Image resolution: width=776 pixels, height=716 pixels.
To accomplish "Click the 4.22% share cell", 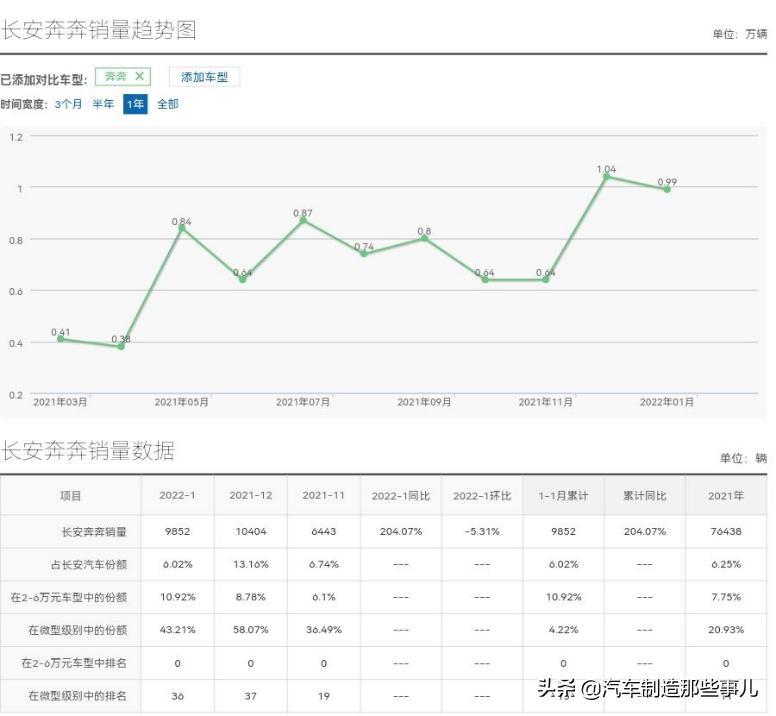I will [x=563, y=629].
